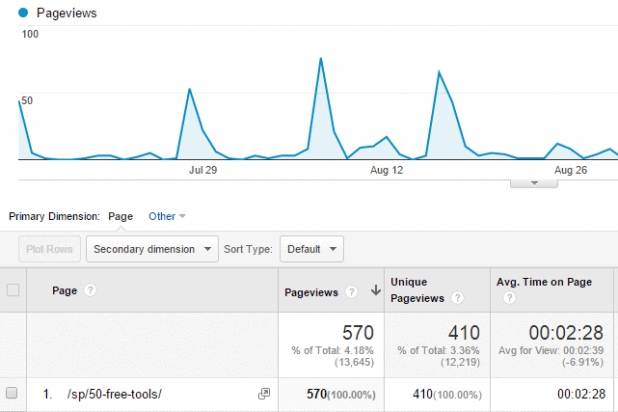Click the Sort Type label
Screen dimensions: 618x412
click(248, 249)
